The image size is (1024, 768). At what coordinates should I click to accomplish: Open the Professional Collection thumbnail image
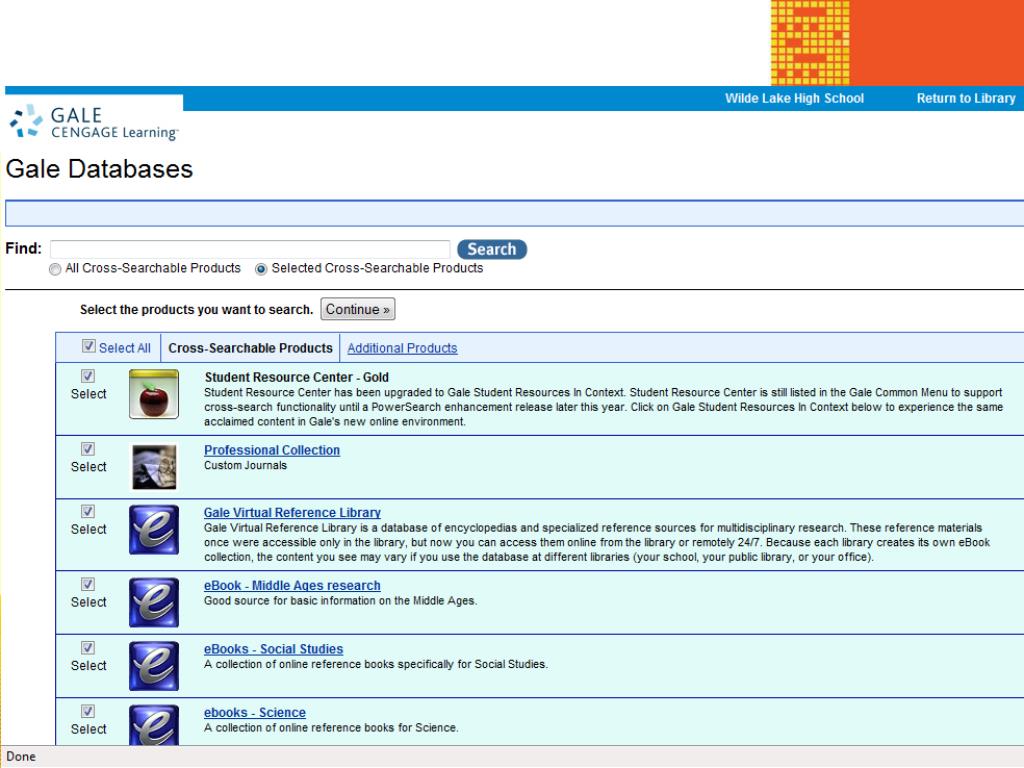(x=154, y=467)
